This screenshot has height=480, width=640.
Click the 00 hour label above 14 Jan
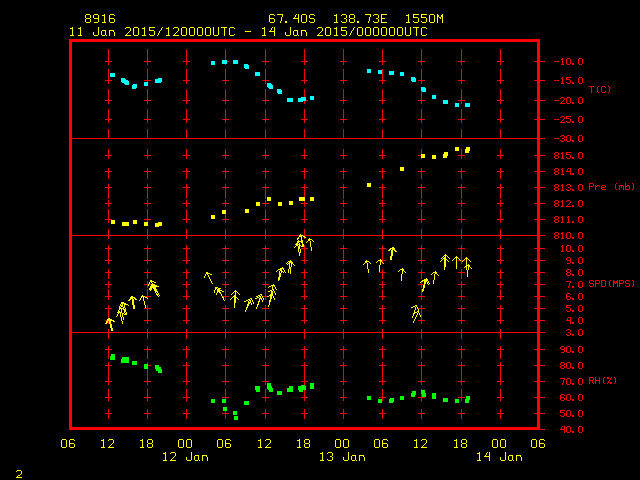pos(499,444)
